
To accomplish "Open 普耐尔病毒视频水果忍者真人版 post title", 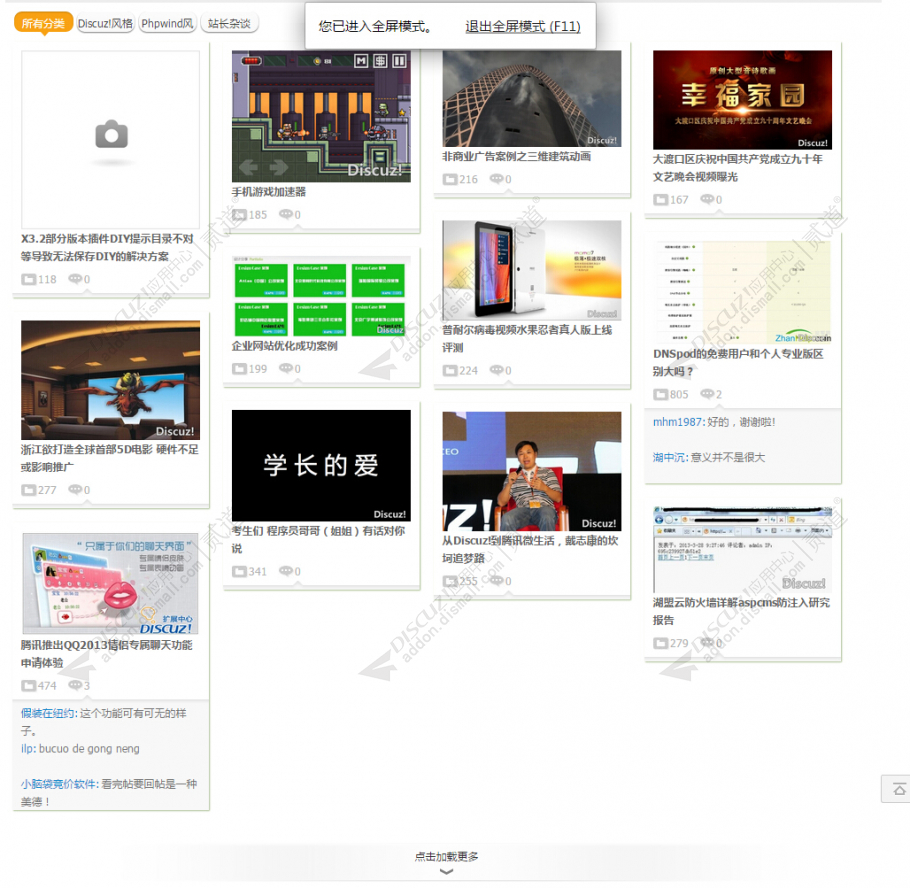I will [527, 338].
